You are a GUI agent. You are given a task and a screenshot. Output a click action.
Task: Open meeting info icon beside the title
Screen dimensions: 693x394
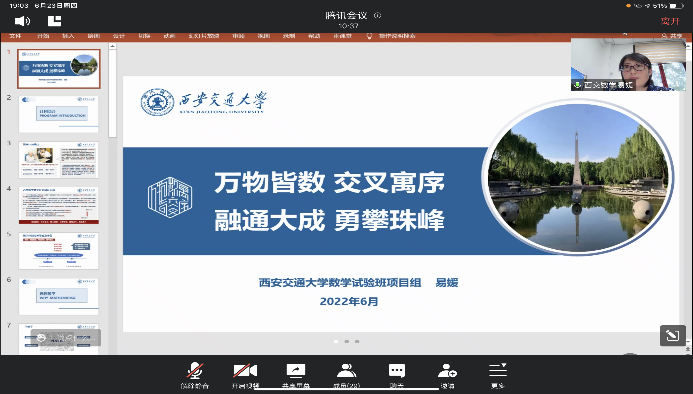point(377,15)
